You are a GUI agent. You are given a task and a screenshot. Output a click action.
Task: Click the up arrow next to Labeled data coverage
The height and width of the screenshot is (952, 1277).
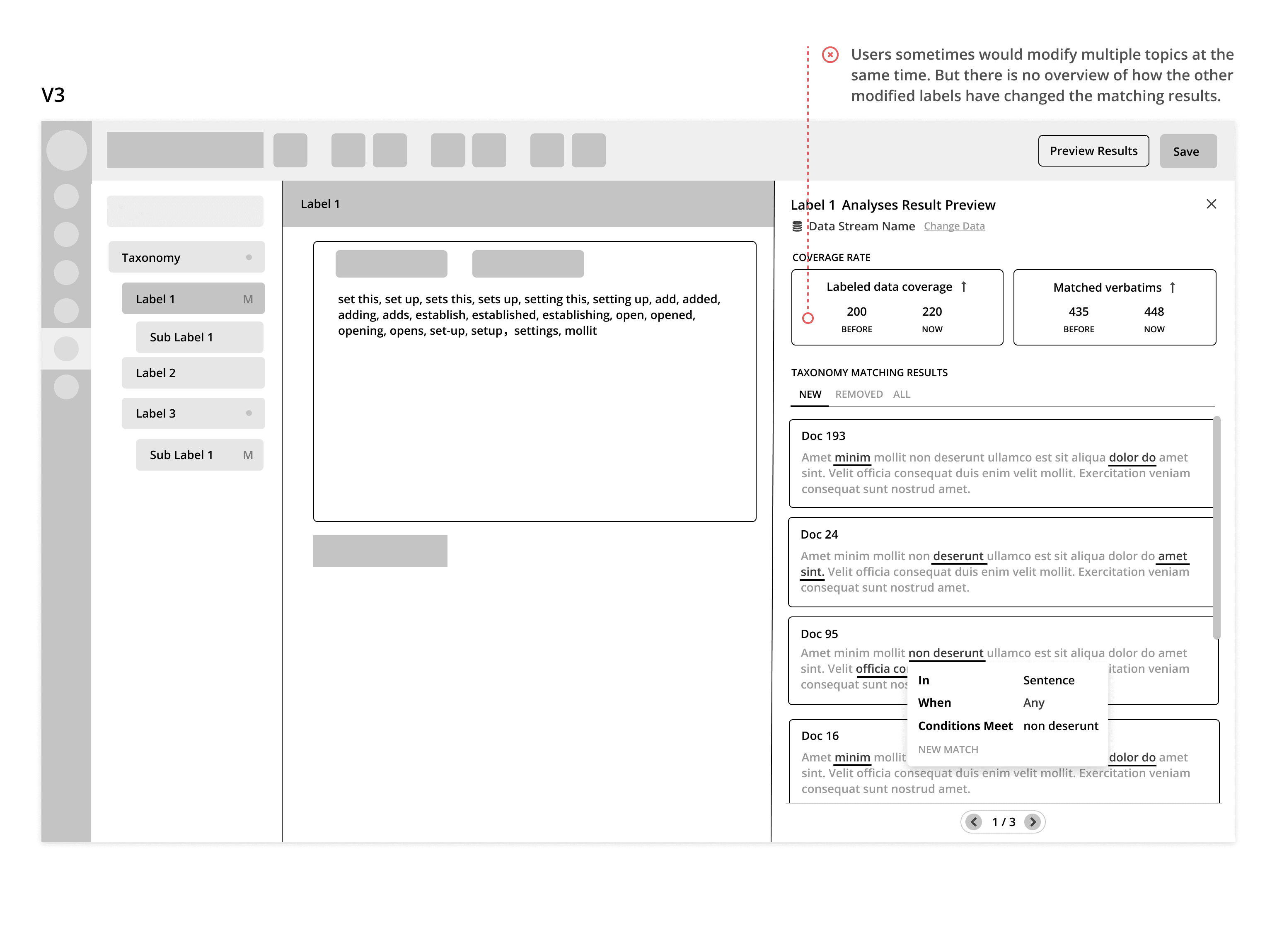click(x=963, y=287)
